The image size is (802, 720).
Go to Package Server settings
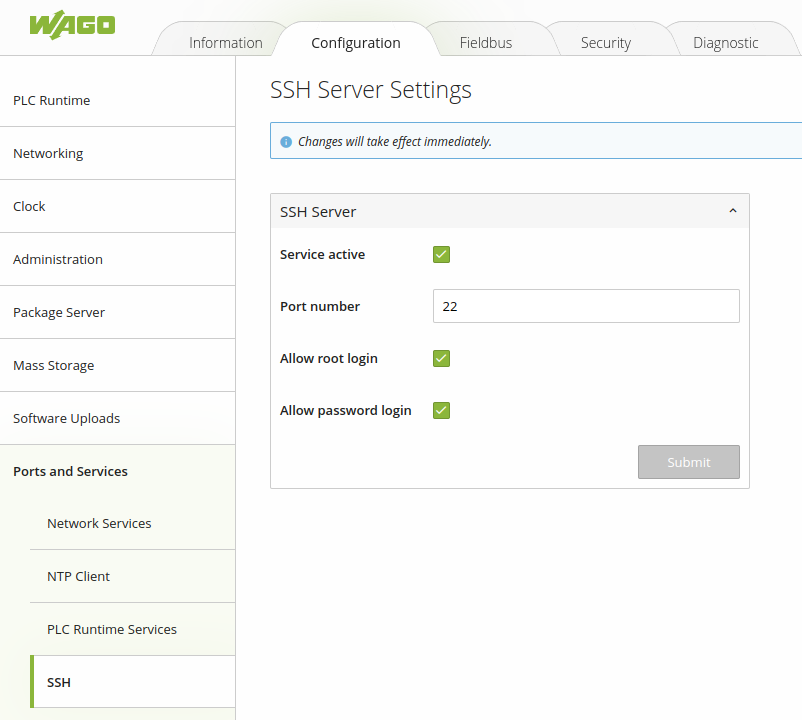click(x=59, y=312)
